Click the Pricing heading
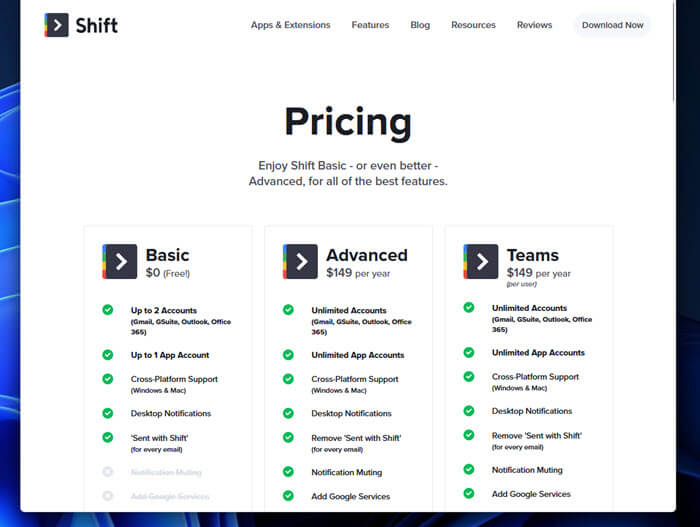This screenshot has height=527, width=700. coord(348,122)
